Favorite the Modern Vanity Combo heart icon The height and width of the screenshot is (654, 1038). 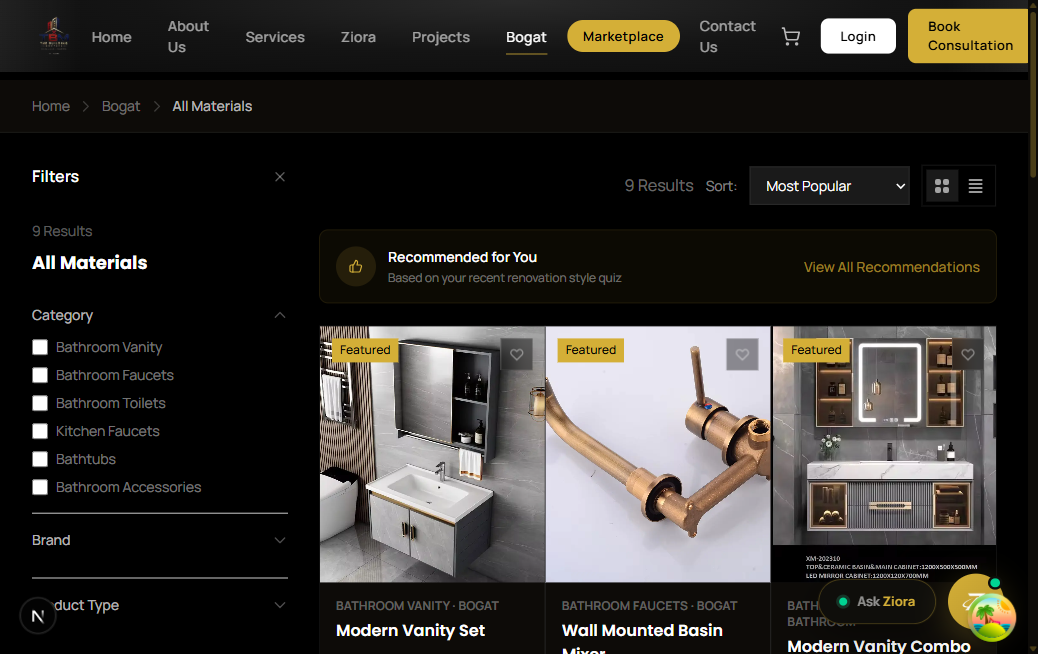click(968, 355)
